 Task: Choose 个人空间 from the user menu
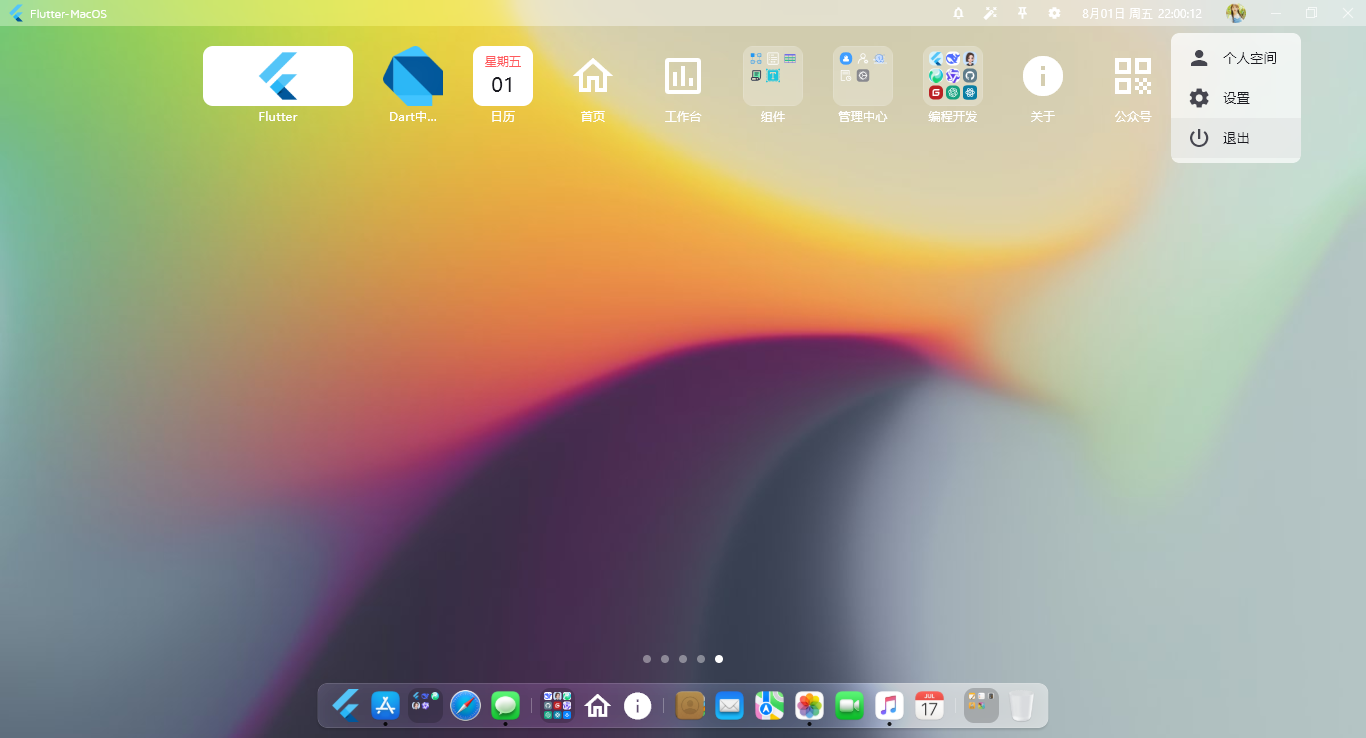tap(1236, 58)
